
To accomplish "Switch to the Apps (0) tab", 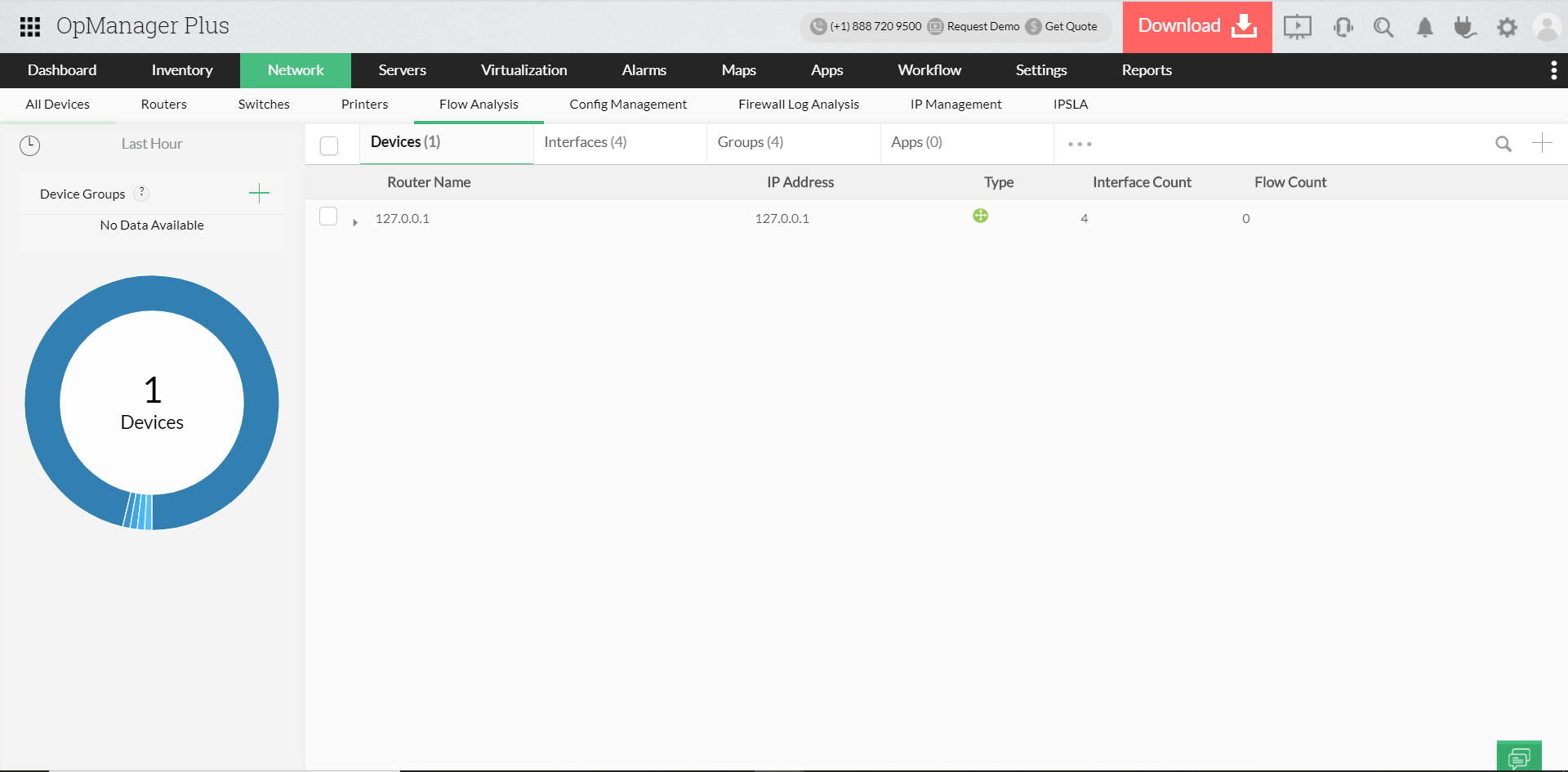I will point(967,143).
